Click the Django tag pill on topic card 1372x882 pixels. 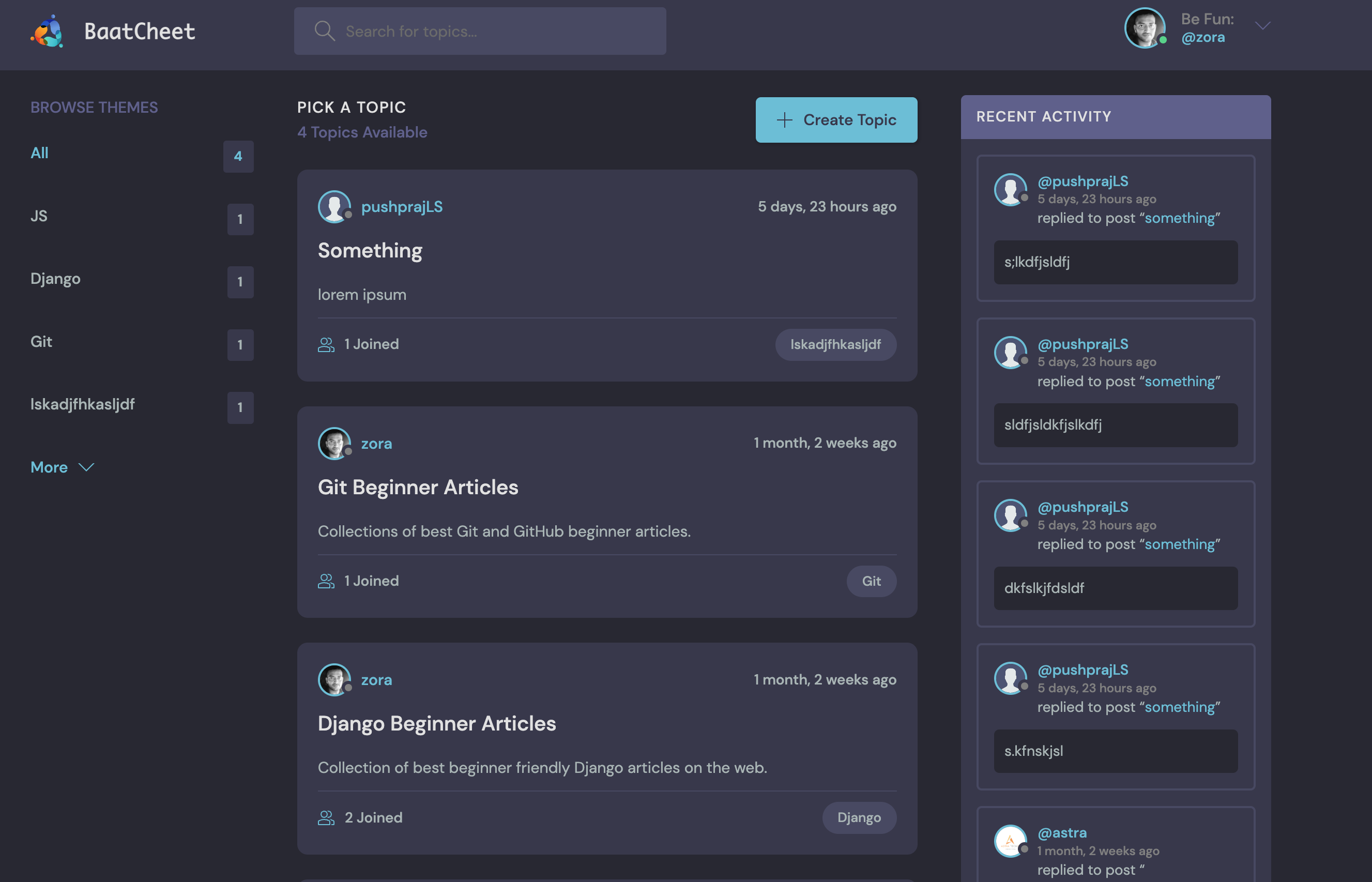click(x=859, y=817)
